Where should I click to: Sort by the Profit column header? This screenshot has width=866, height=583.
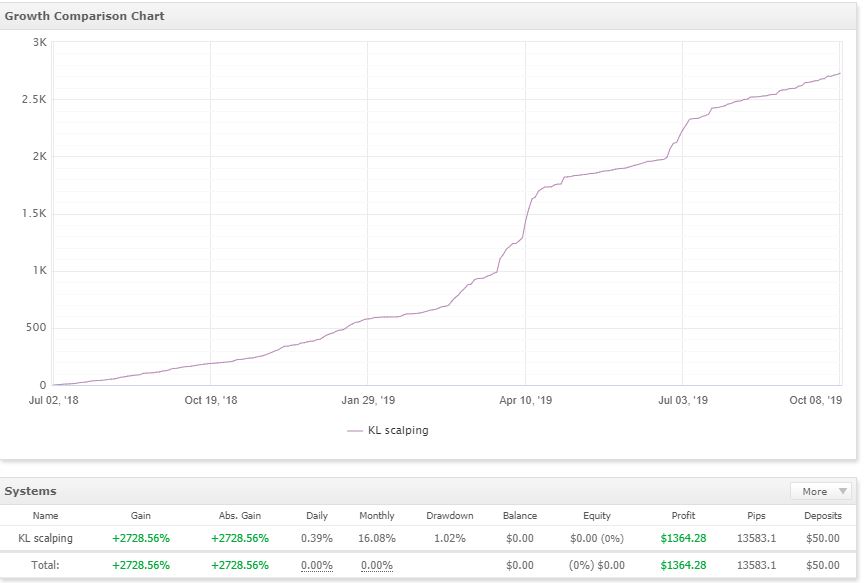click(x=684, y=516)
